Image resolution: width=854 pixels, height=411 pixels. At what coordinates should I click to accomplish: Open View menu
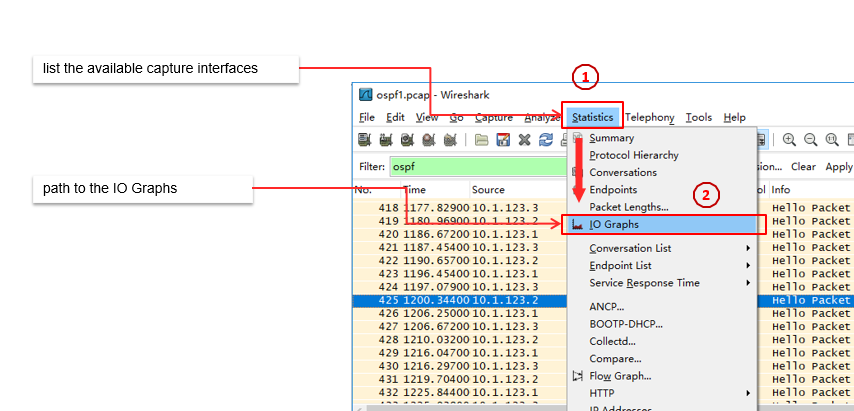(x=427, y=118)
